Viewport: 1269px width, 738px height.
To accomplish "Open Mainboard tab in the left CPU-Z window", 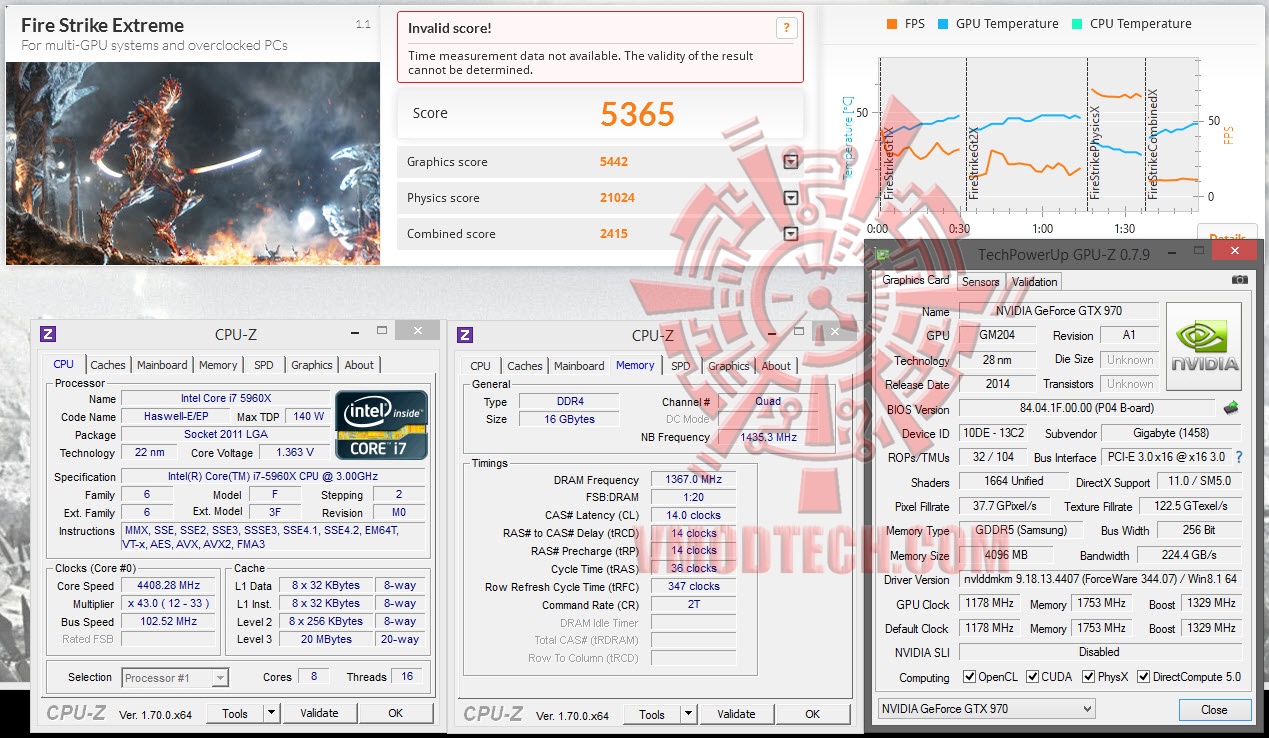I will (x=162, y=366).
